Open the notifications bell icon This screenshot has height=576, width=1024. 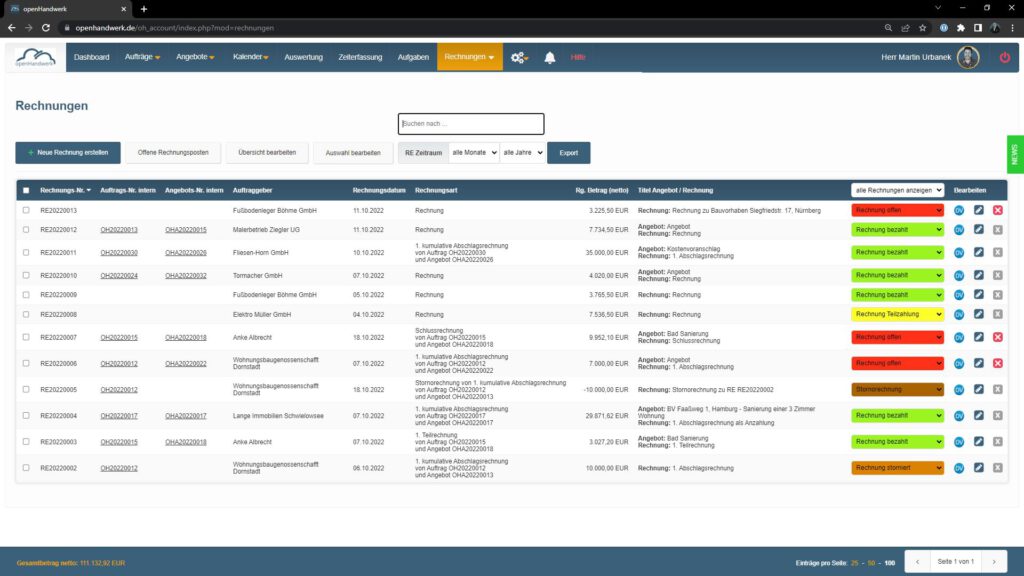(549, 58)
